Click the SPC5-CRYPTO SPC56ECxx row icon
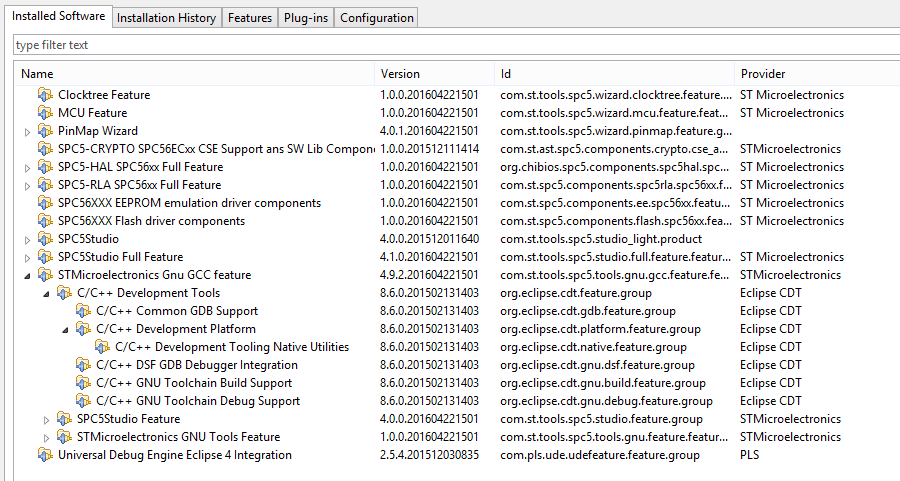The width and height of the screenshot is (900, 481). pos(45,149)
